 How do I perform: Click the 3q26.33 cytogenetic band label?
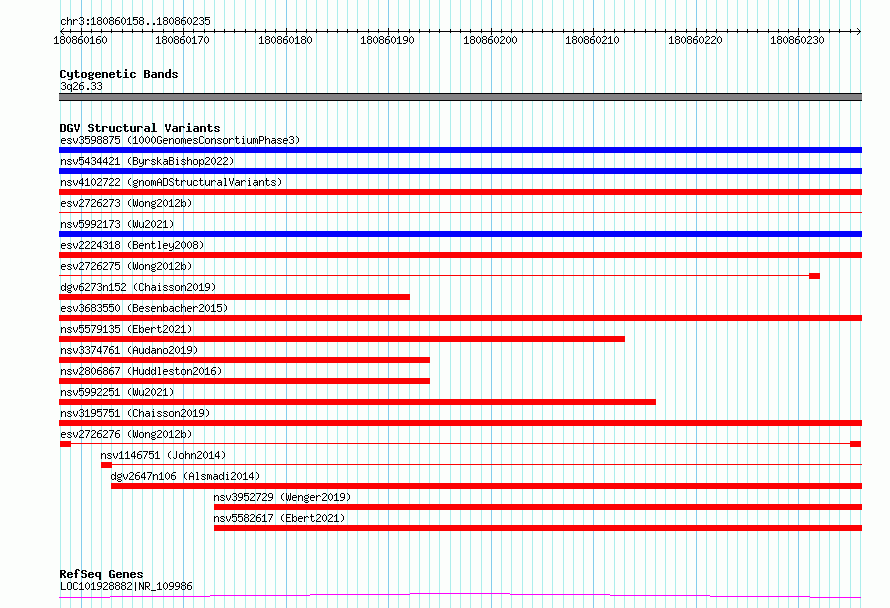coord(81,86)
